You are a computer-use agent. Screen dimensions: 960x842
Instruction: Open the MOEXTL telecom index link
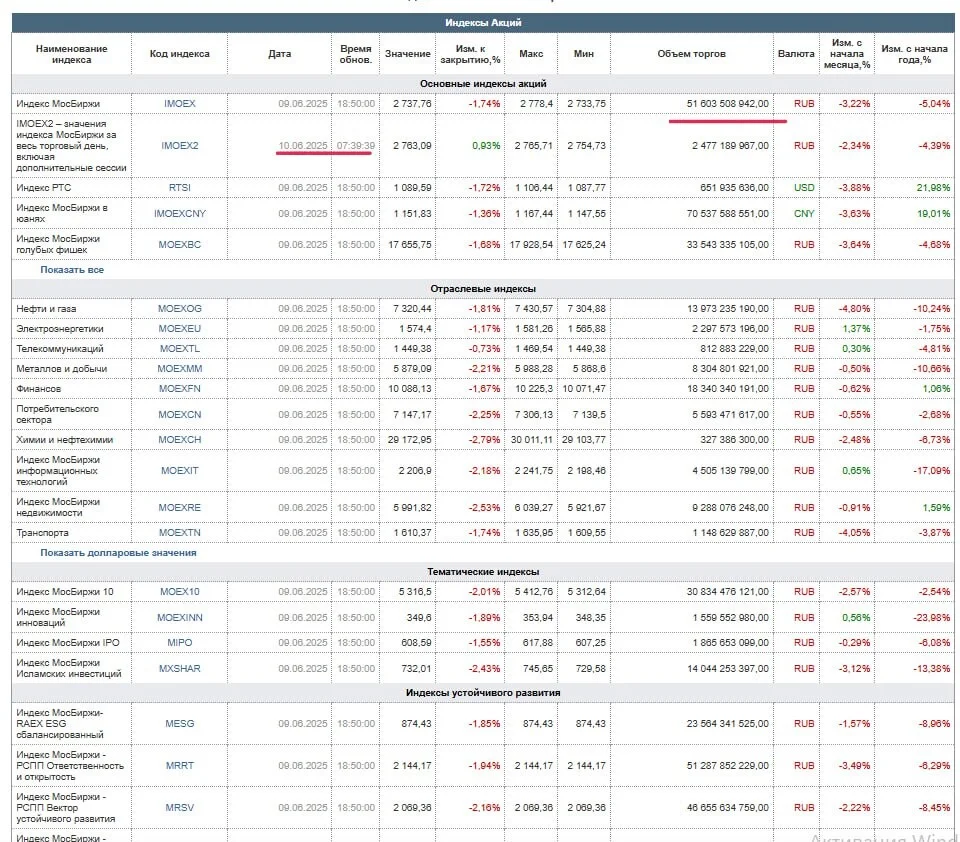point(179,348)
